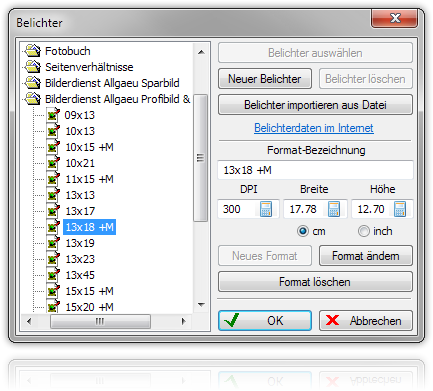Select the 10x15 +M format entry

[89, 147]
